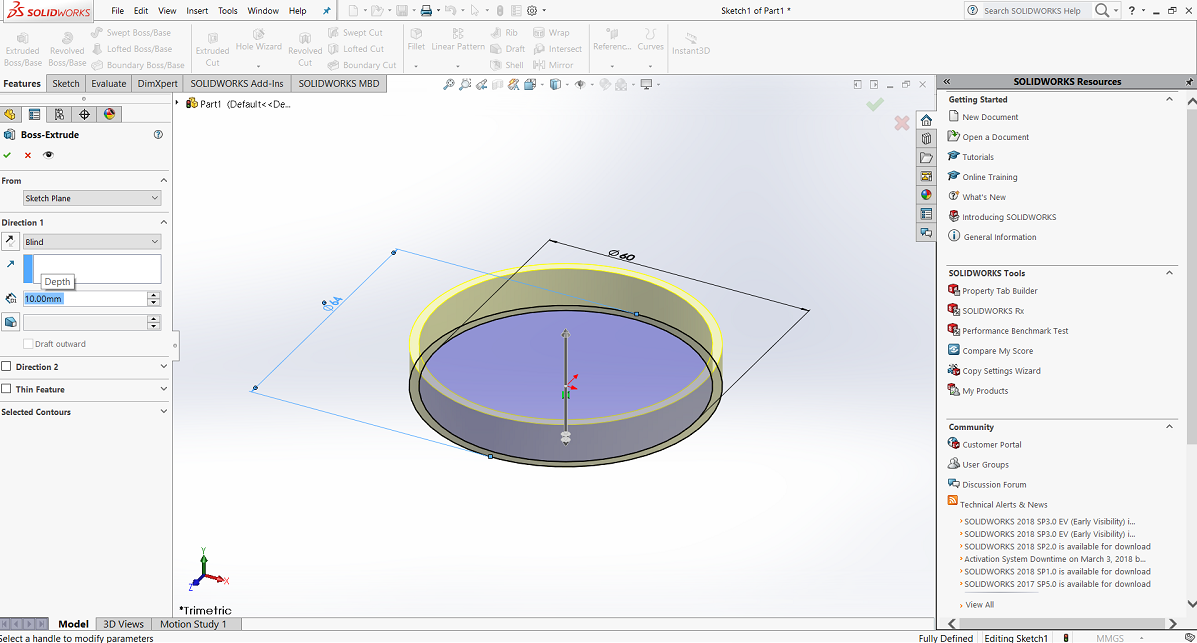1197x643 pixels.
Task: Open Motion Study 1 tab
Action: 193,624
